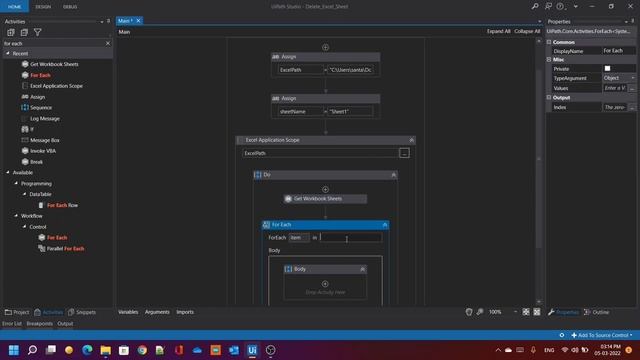This screenshot has height=360, width=640.
Task: Open the Arguments panel
Action: pos(157,312)
